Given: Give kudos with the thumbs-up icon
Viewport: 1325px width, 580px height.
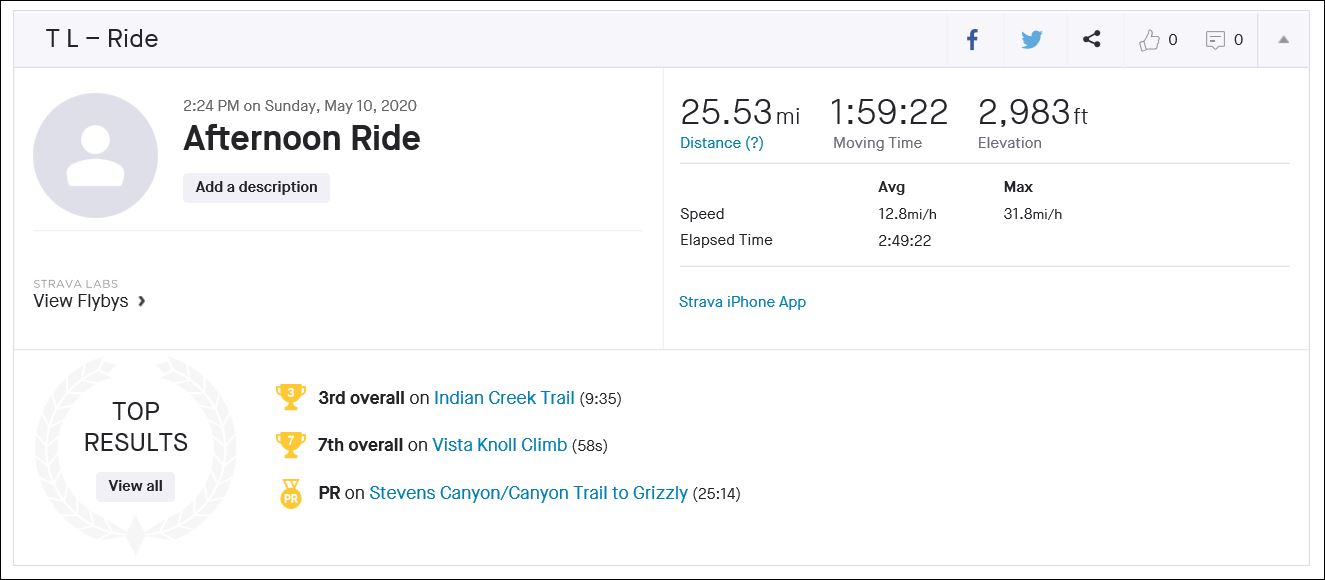Looking at the screenshot, I should (x=1150, y=40).
